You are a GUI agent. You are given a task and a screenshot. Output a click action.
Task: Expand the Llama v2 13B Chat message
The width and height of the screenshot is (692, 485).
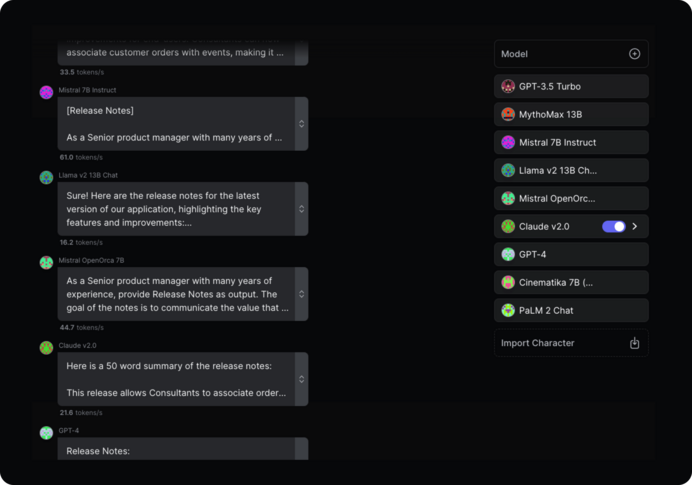[x=301, y=209]
